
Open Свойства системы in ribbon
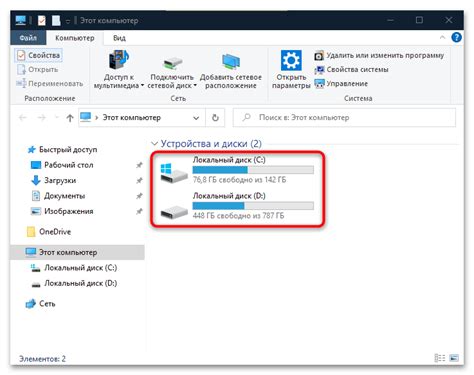point(351,69)
